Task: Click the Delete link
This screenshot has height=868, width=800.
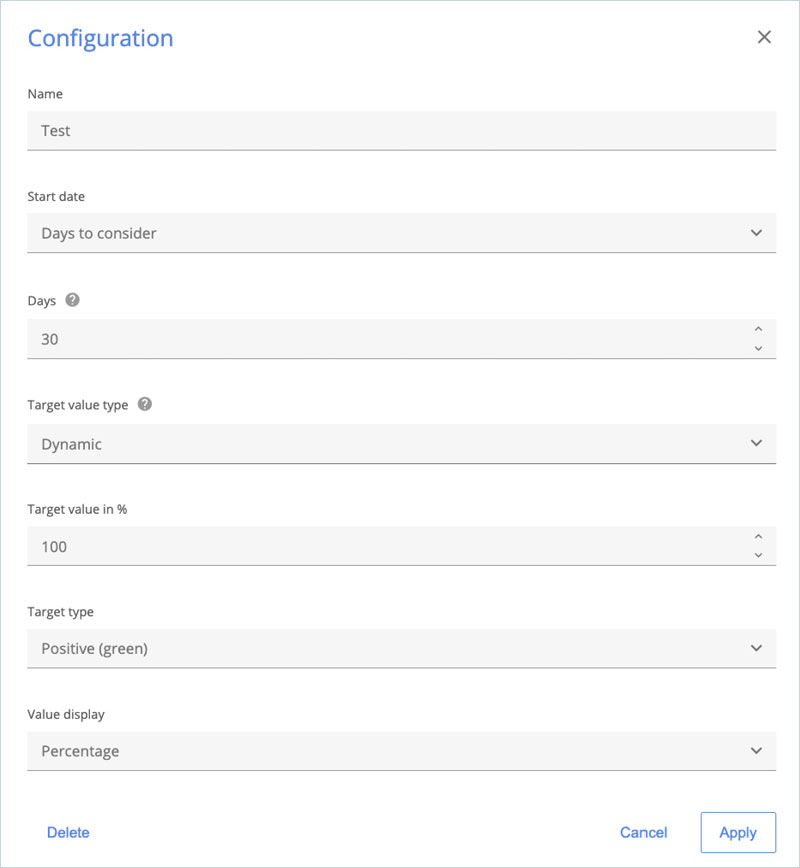Action: click(x=68, y=832)
